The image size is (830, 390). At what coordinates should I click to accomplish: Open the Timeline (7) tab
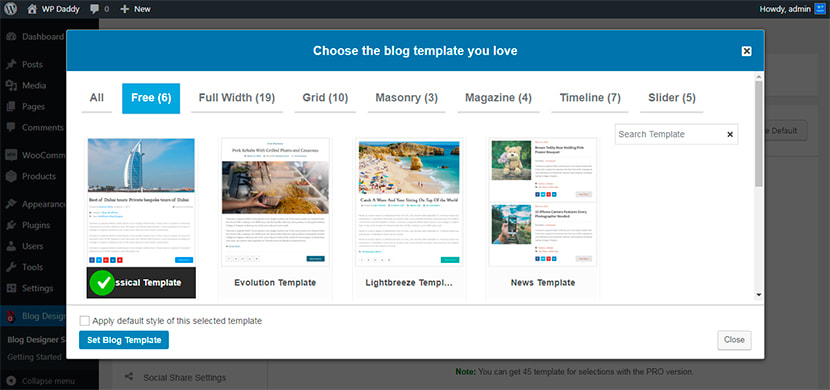coord(590,98)
